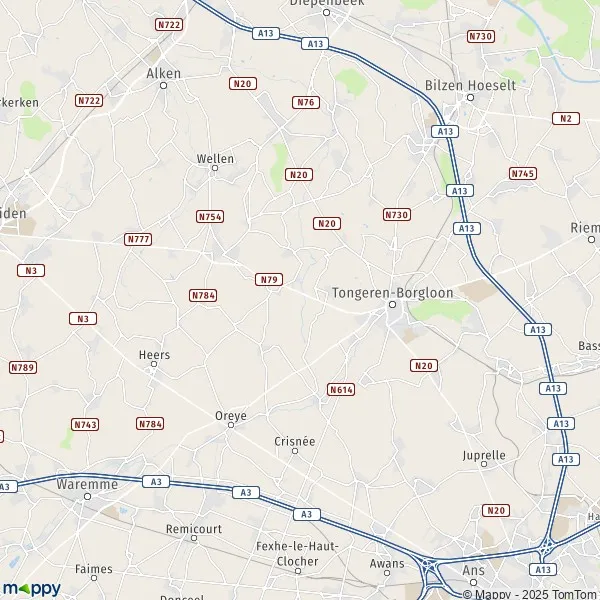Click the Tongeren-Borgloon city marker

(x=392, y=305)
